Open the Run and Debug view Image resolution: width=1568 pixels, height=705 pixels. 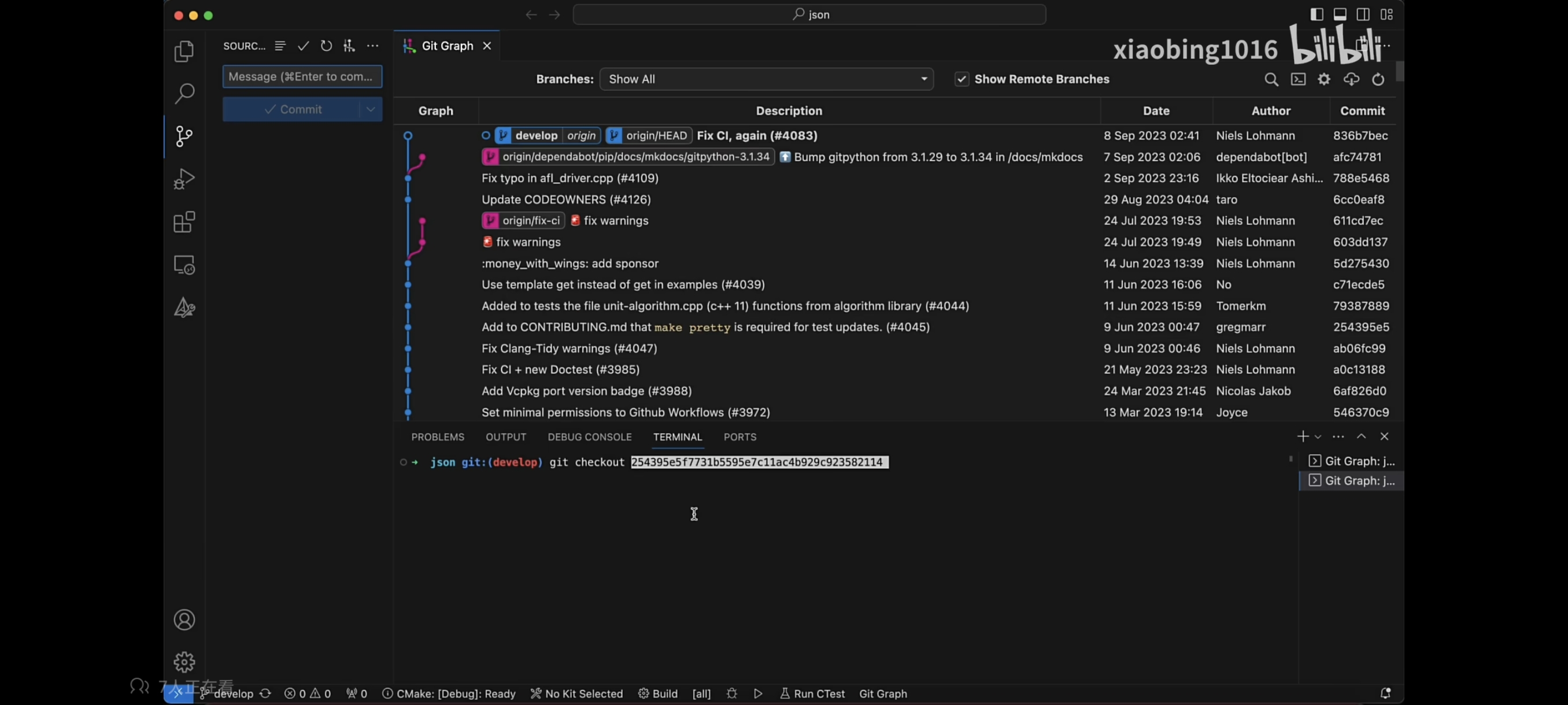click(184, 179)
